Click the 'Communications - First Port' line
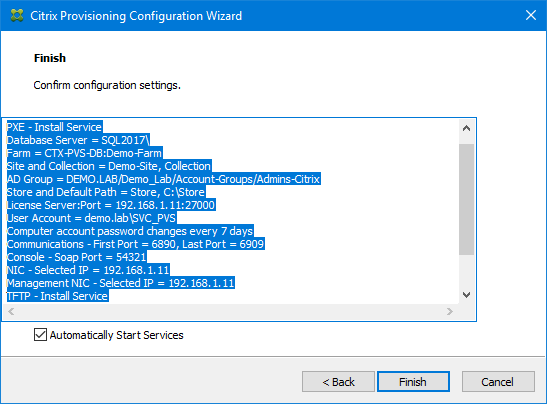Screen dimensions: 547x404 [136, 244]
